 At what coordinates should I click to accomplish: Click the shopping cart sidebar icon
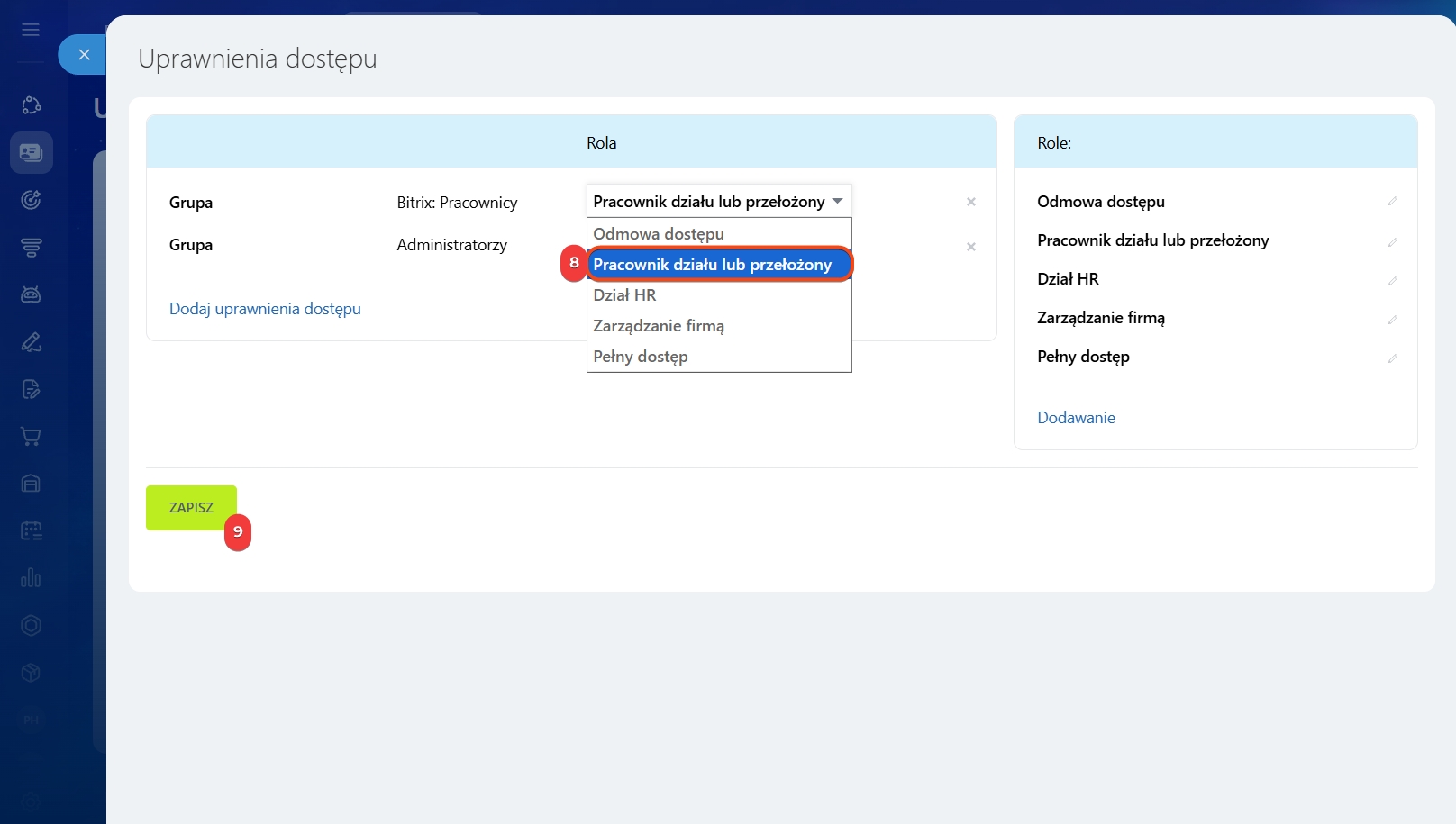coord(31,437)
